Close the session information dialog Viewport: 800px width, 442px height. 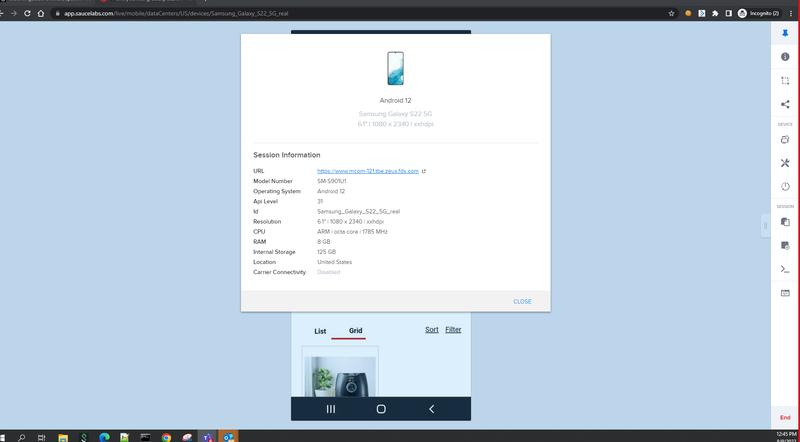(522, 302)
